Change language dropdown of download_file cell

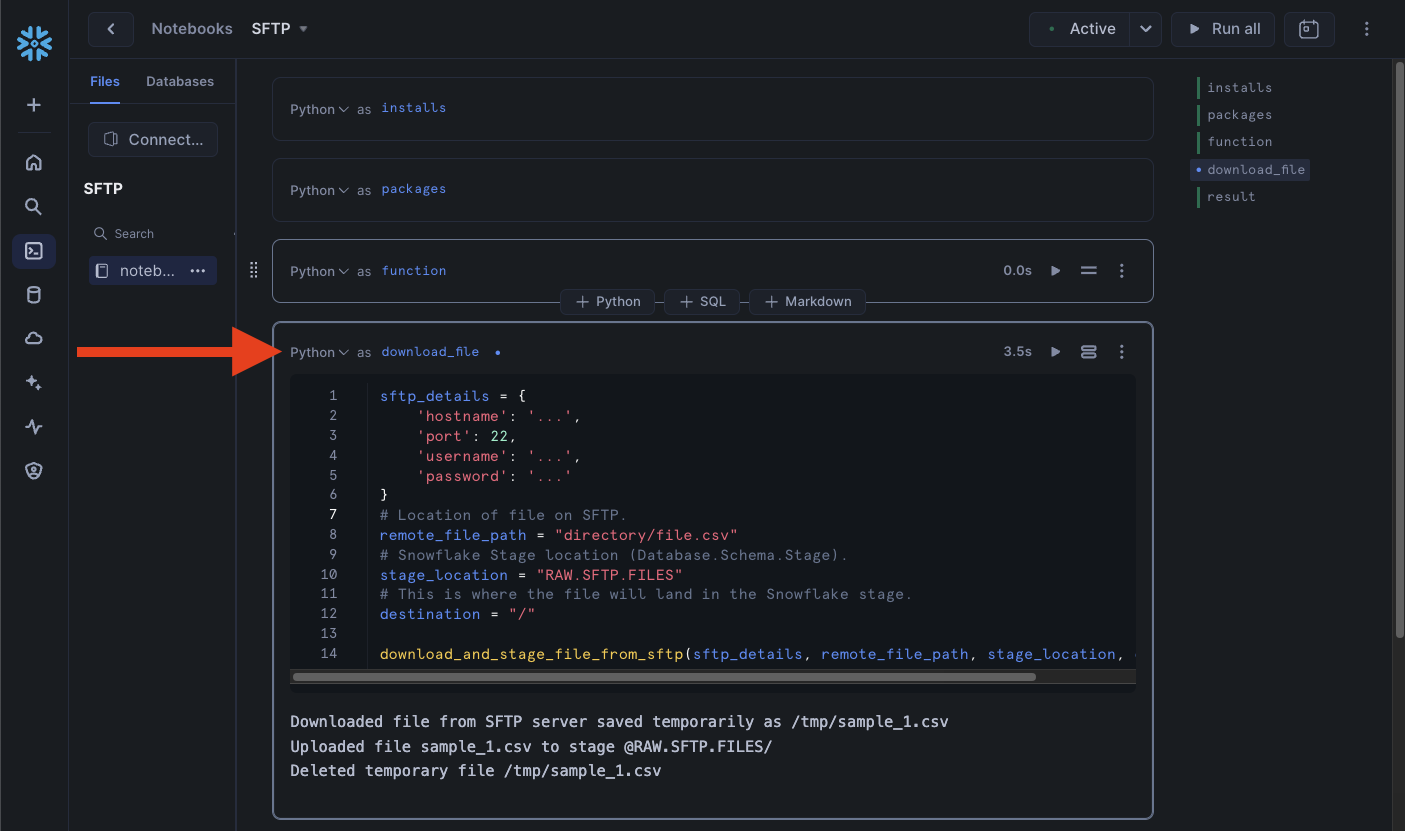point(319,353)
